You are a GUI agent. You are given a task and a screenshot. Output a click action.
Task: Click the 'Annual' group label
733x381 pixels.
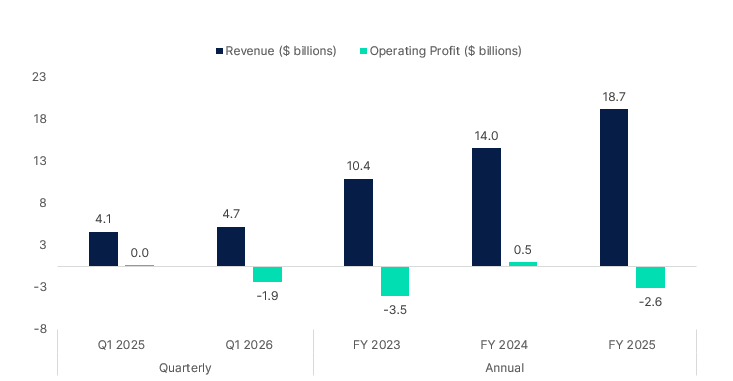(x=504, y=368)
